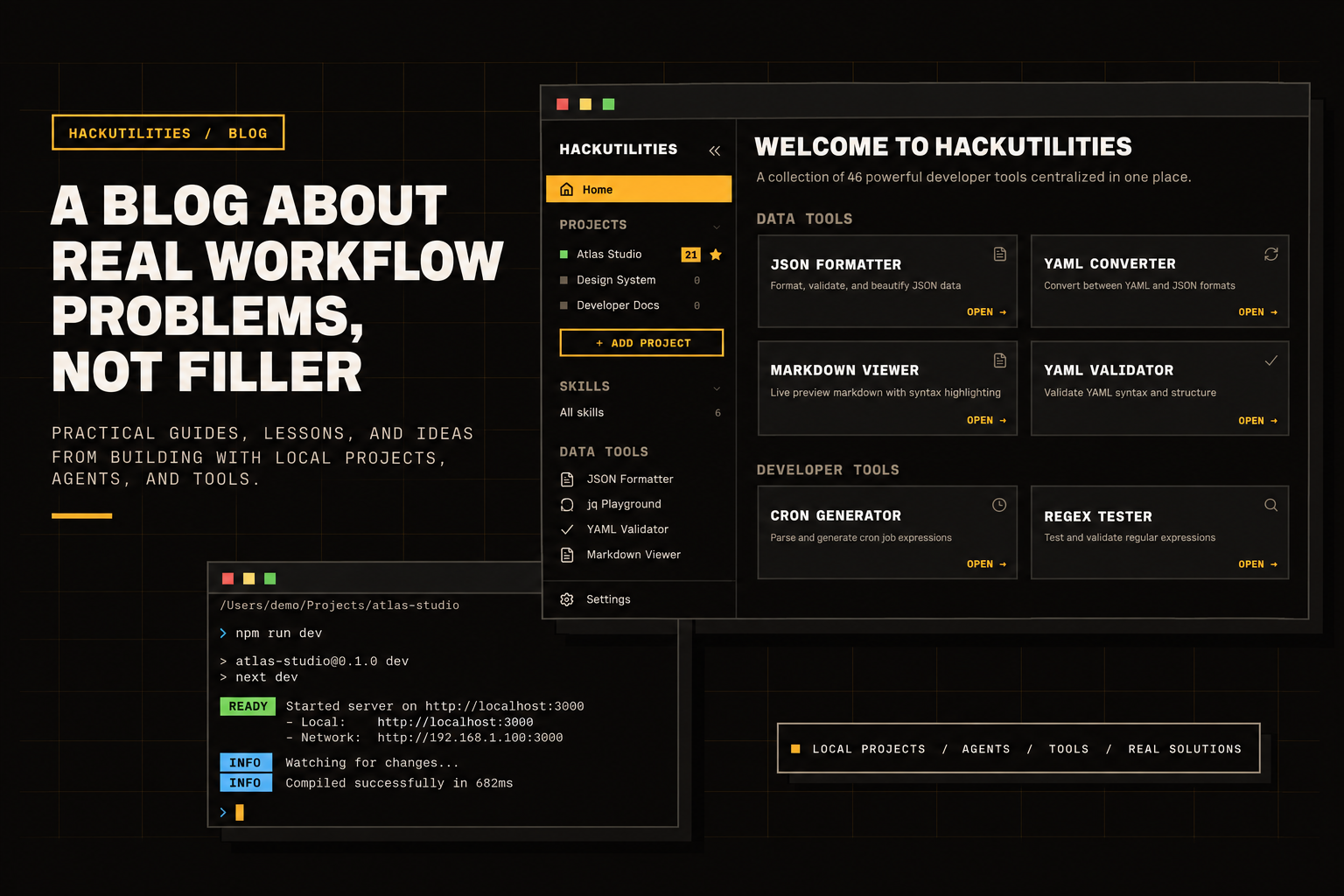This screenshot has height=896, width=1344.
Task: Click the Compiled successfully in 682ms line
Action: [x=399, y=783]
